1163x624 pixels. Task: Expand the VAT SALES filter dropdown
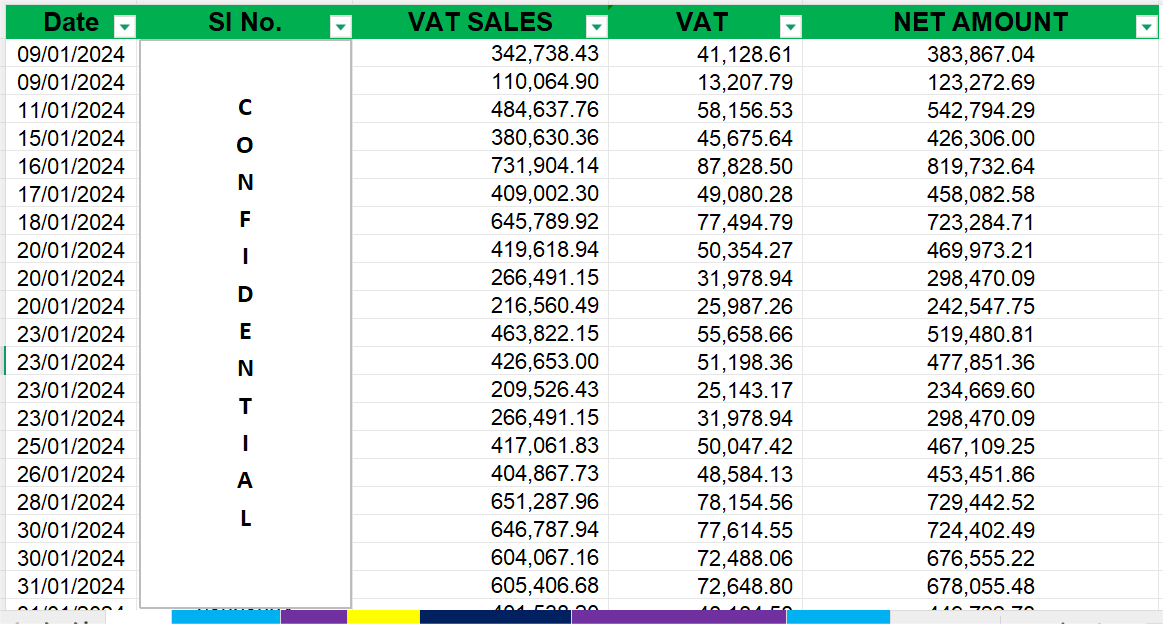(597, 27)
